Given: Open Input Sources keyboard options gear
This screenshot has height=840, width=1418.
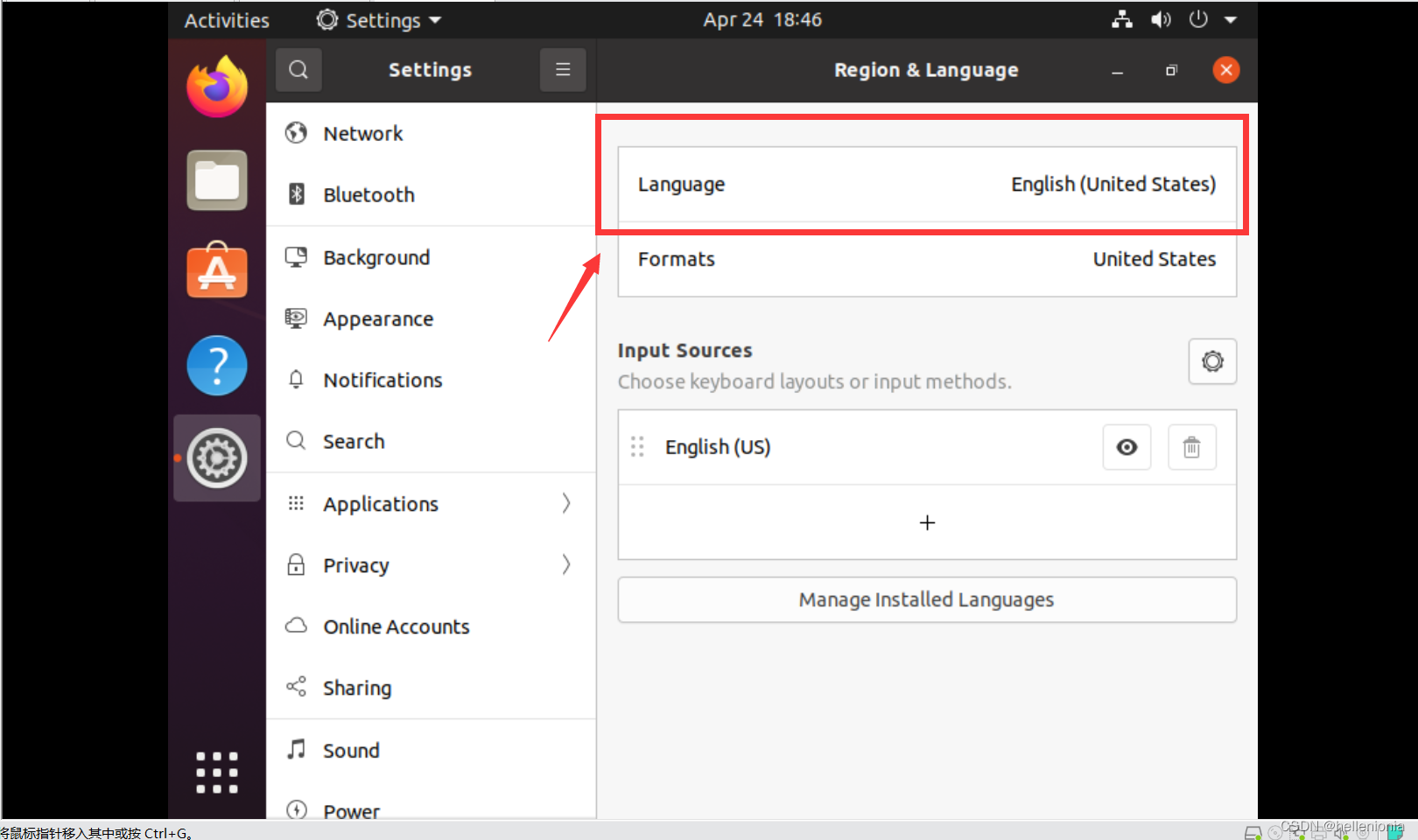Looking at the screenshot, I should [1212, 361].
